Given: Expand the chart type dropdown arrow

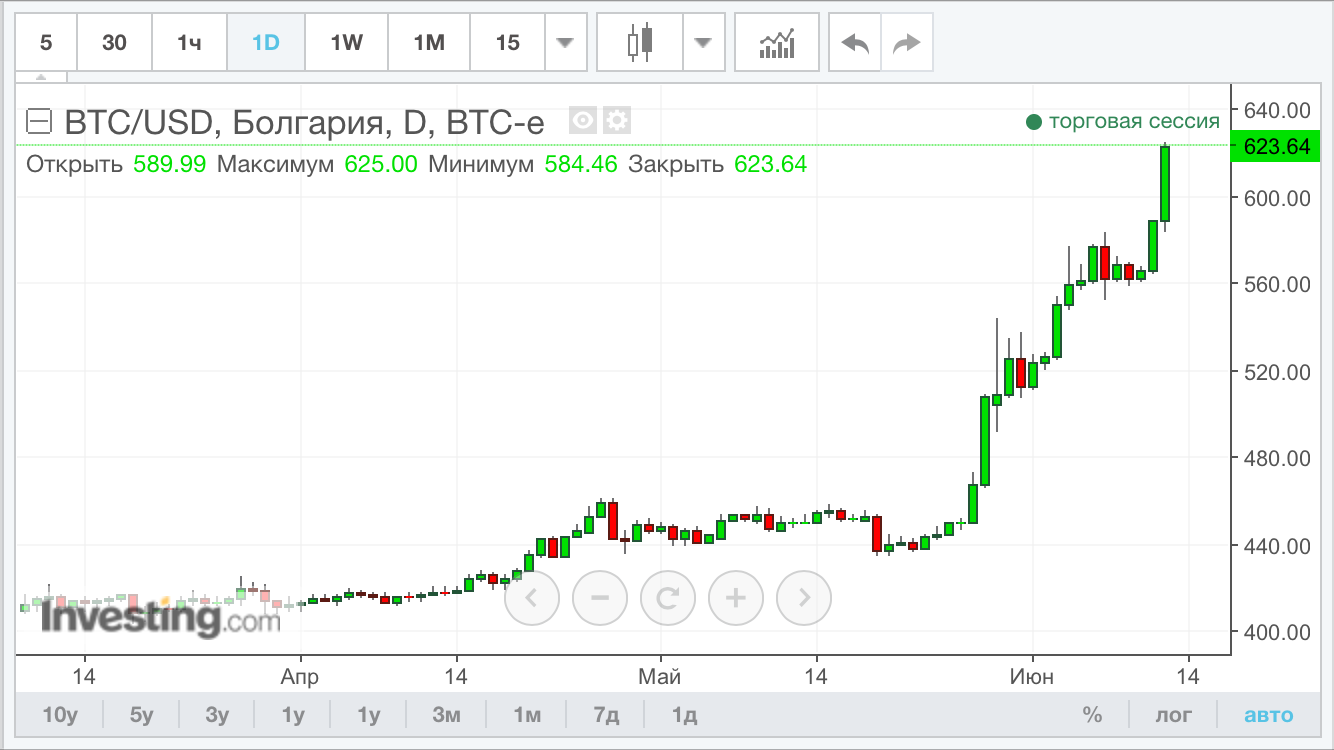Looking at the screenshot, I should (704, 42).
